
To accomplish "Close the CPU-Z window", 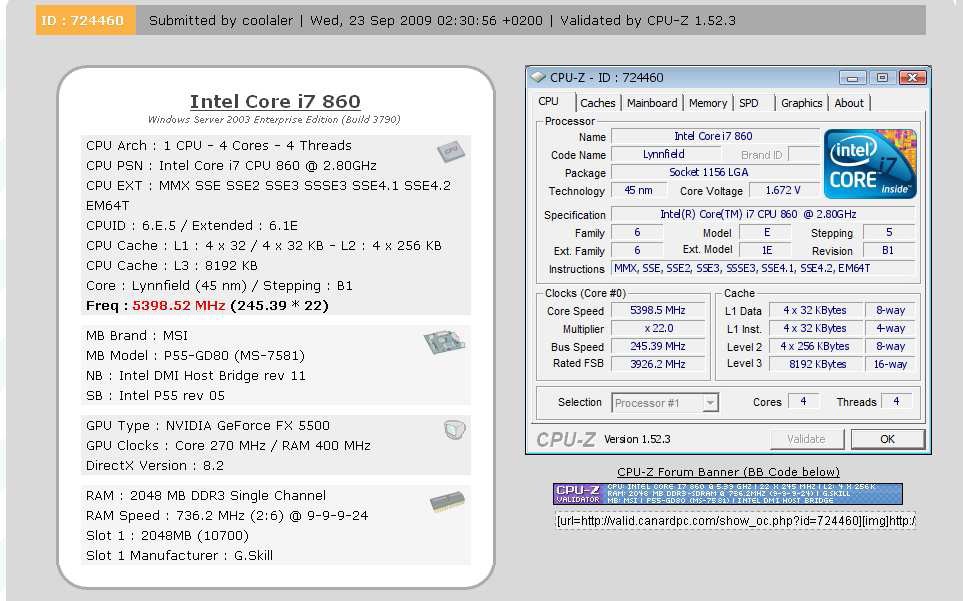I will click(x=913, y=77).
